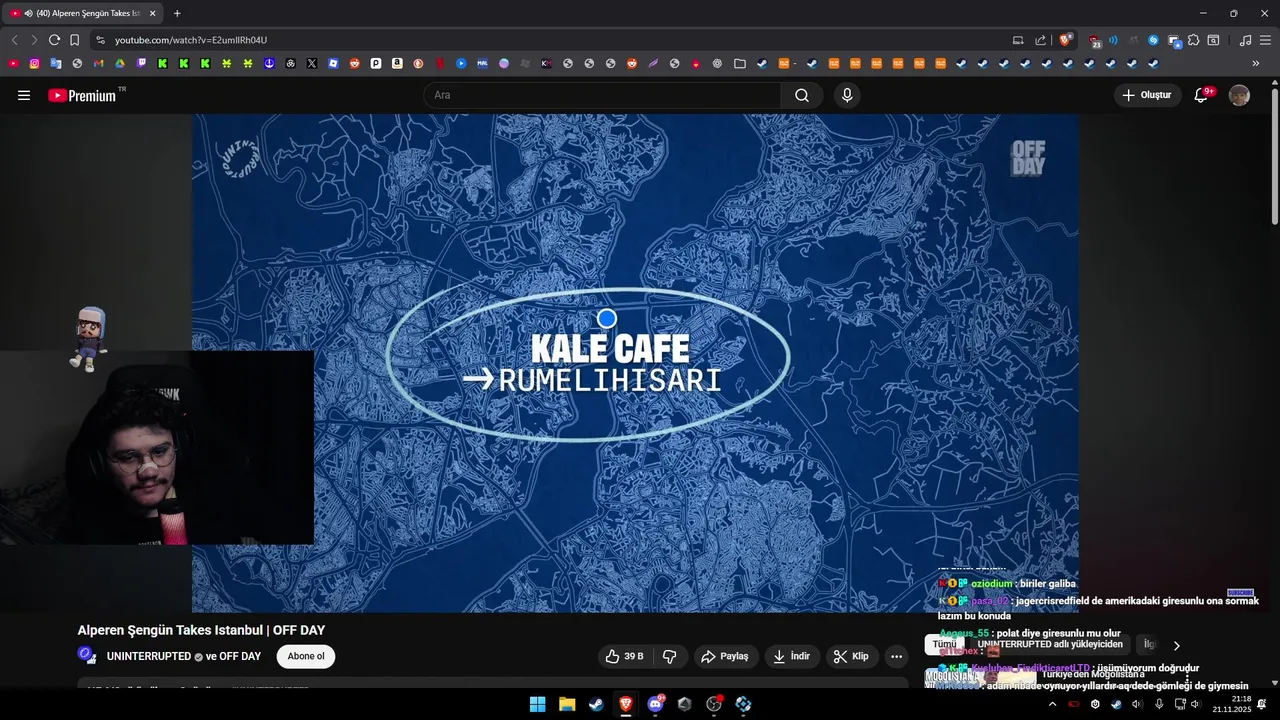Click the address bar URL

point(191,40)
